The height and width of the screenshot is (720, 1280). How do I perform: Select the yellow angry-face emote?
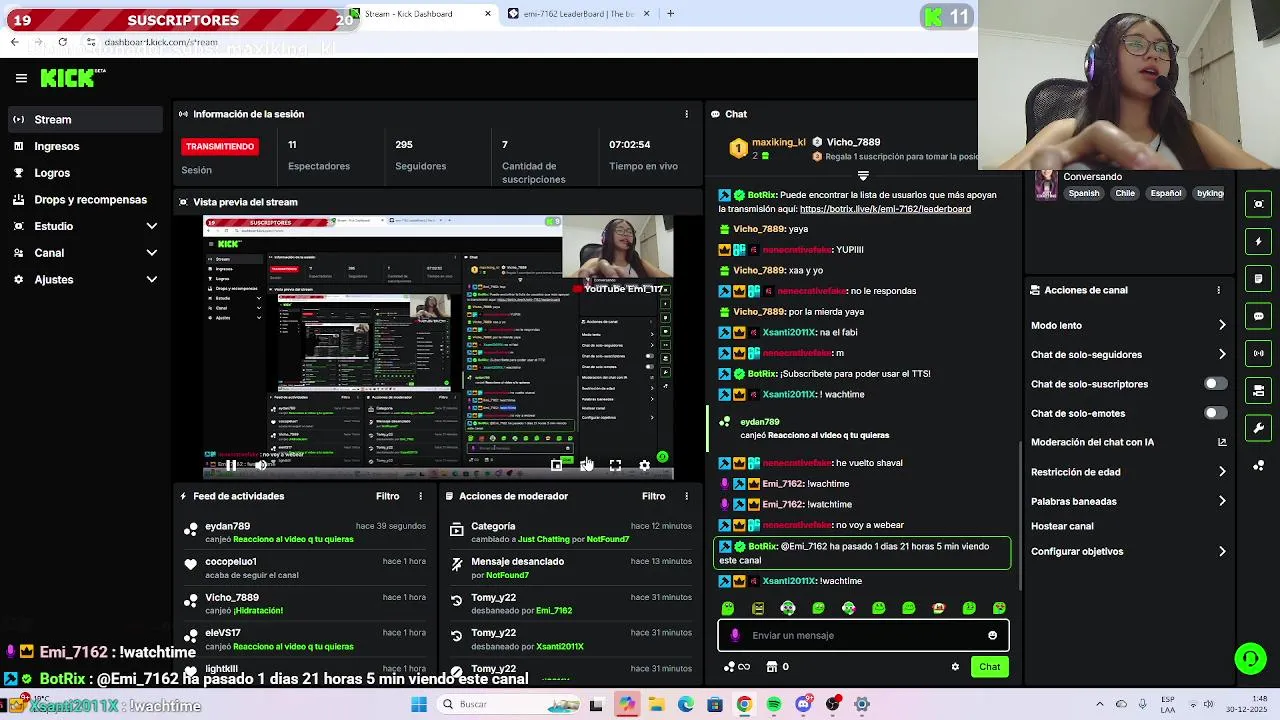(x=758, y=608)
